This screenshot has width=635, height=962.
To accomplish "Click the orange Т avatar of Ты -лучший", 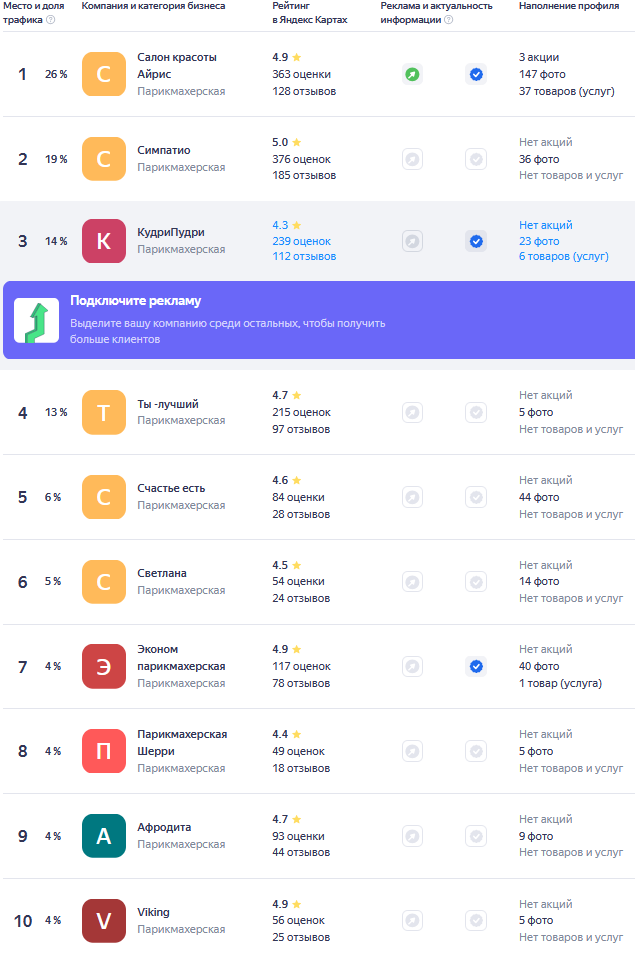I will (x=104, y=412).
